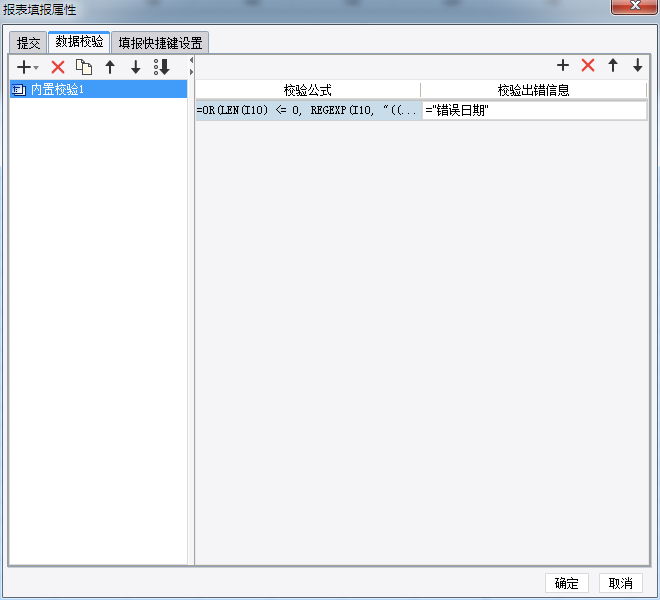Delete the selected validation in left panel
Viewport: 660px width, 600px height.
[58, 67]
